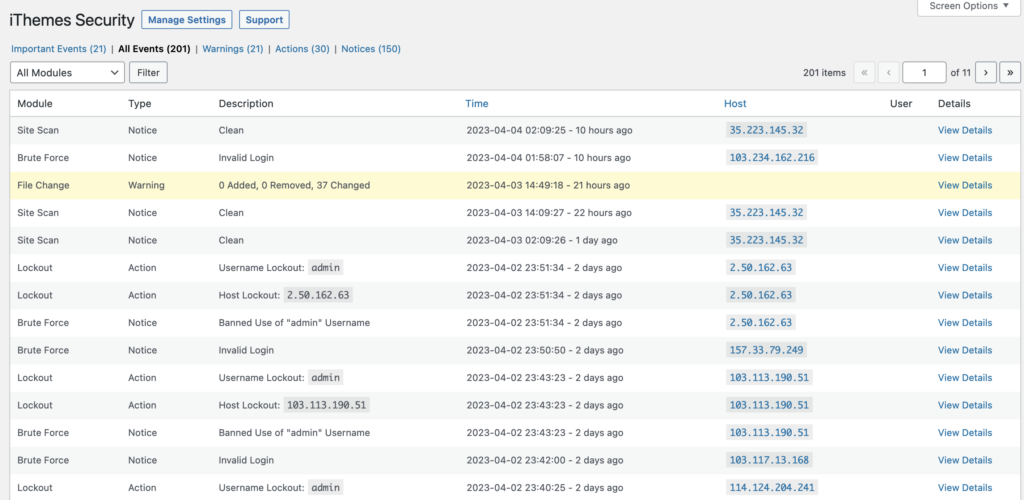This screenshot has width=1024, height=500.
Task: Switch to Important Events (21) filter
Action: coord(59,49)
